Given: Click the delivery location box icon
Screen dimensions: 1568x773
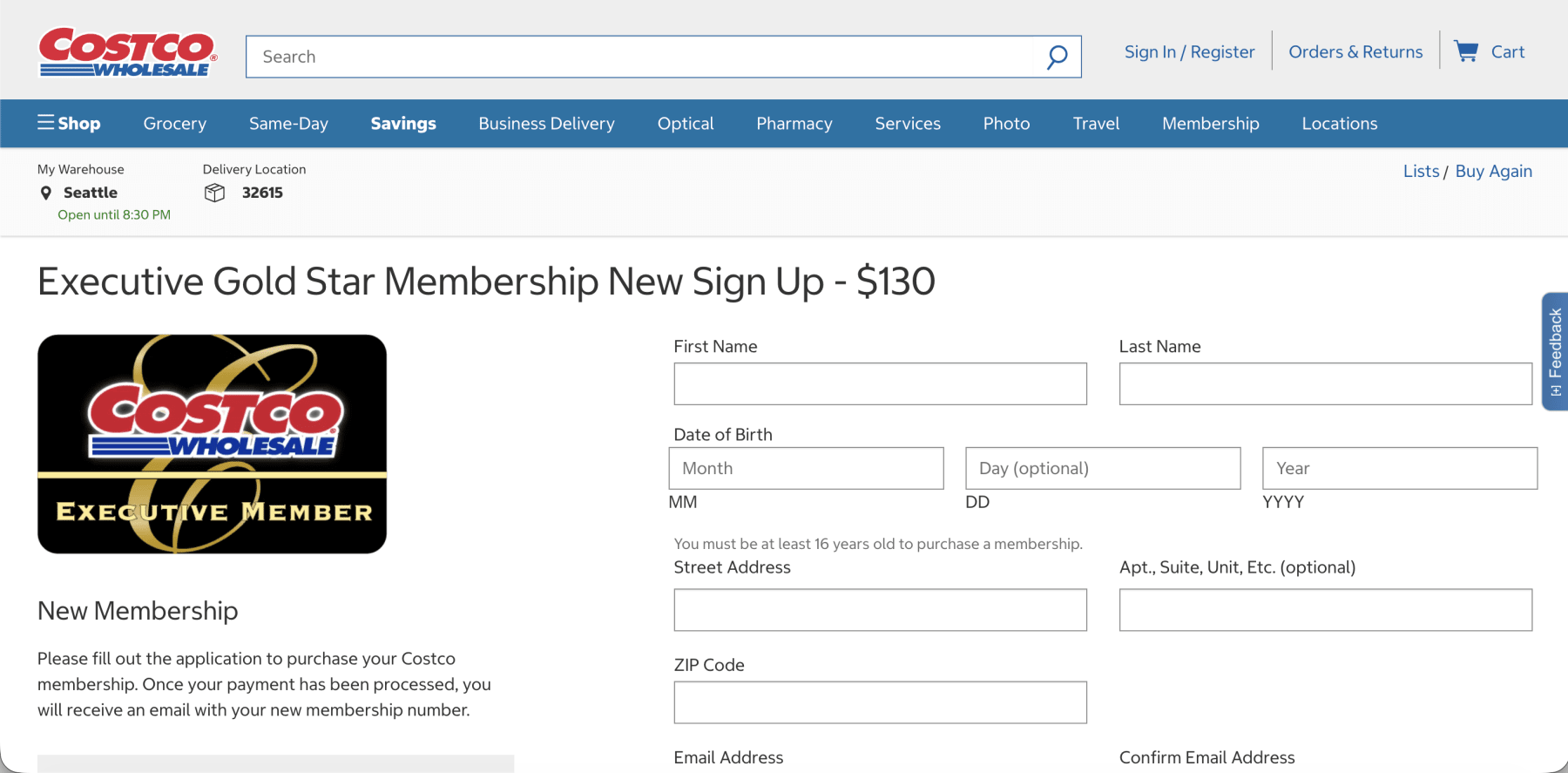Looking at the screenshot, I should pyautogui.click(x=214, y=193).
